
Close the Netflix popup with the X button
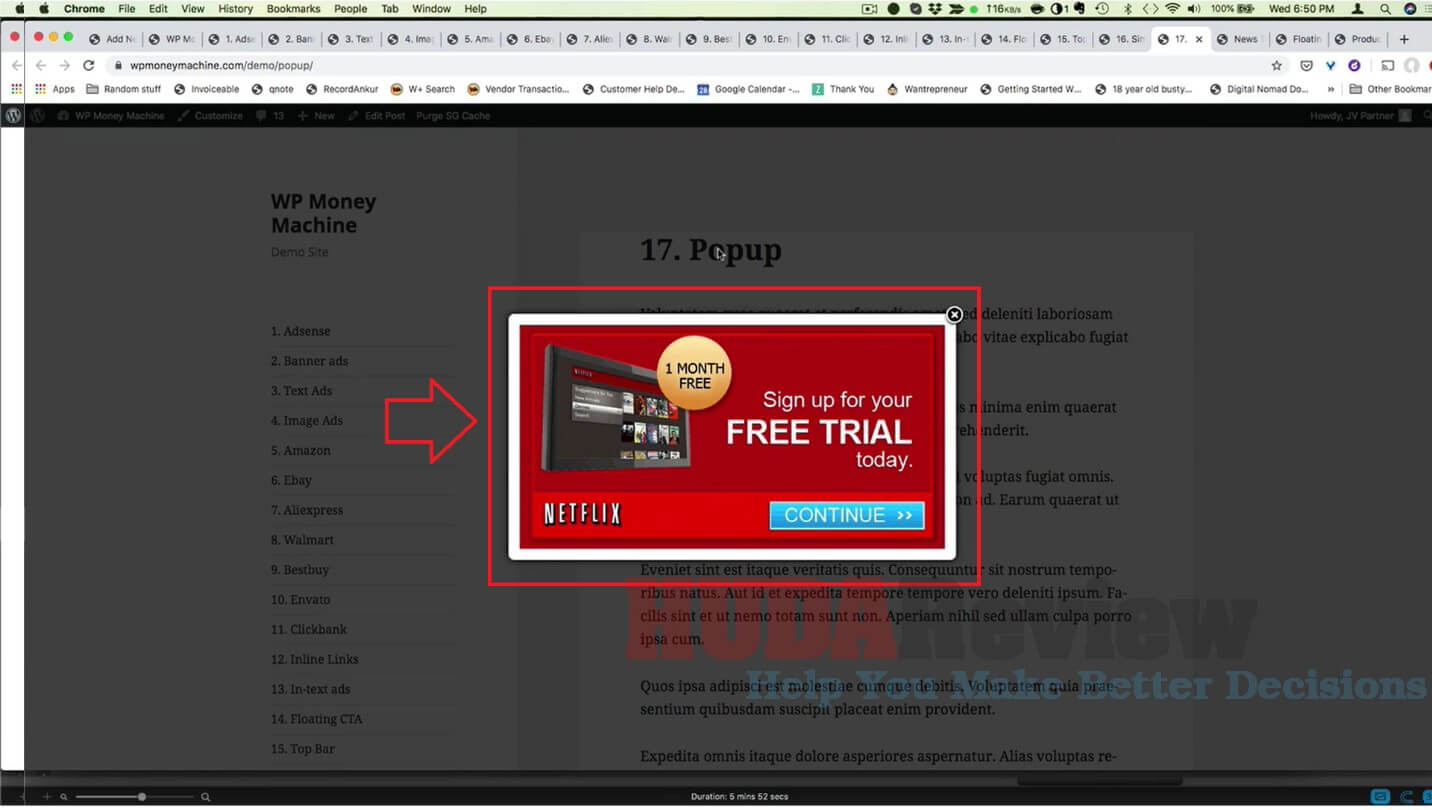click(x=954, y=315)
